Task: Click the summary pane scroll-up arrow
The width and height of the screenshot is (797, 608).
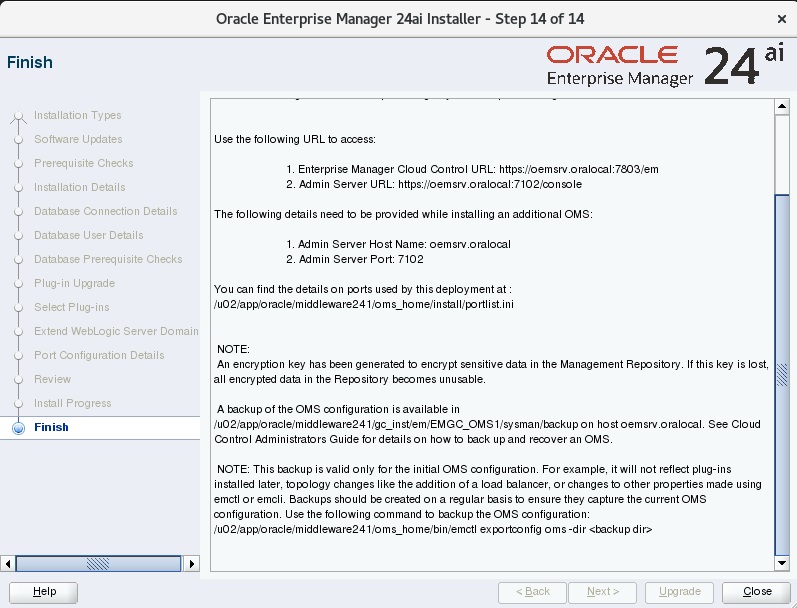Action: tap(782, 106)
